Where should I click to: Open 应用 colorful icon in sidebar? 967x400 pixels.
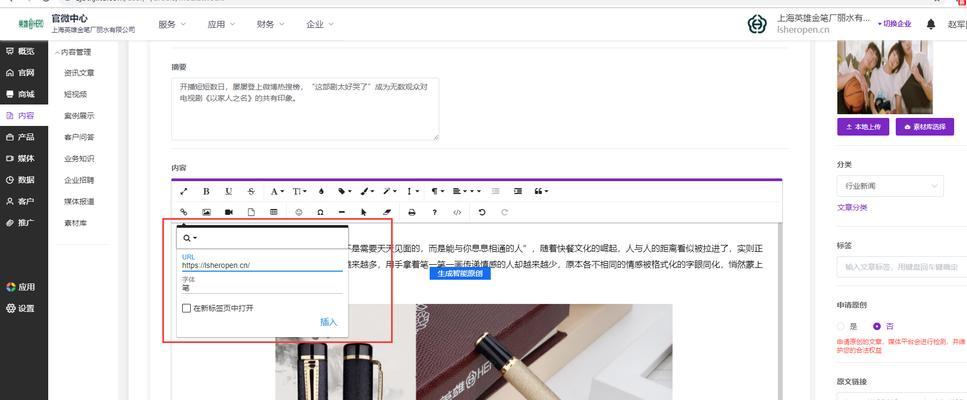(x=20, y=287)
